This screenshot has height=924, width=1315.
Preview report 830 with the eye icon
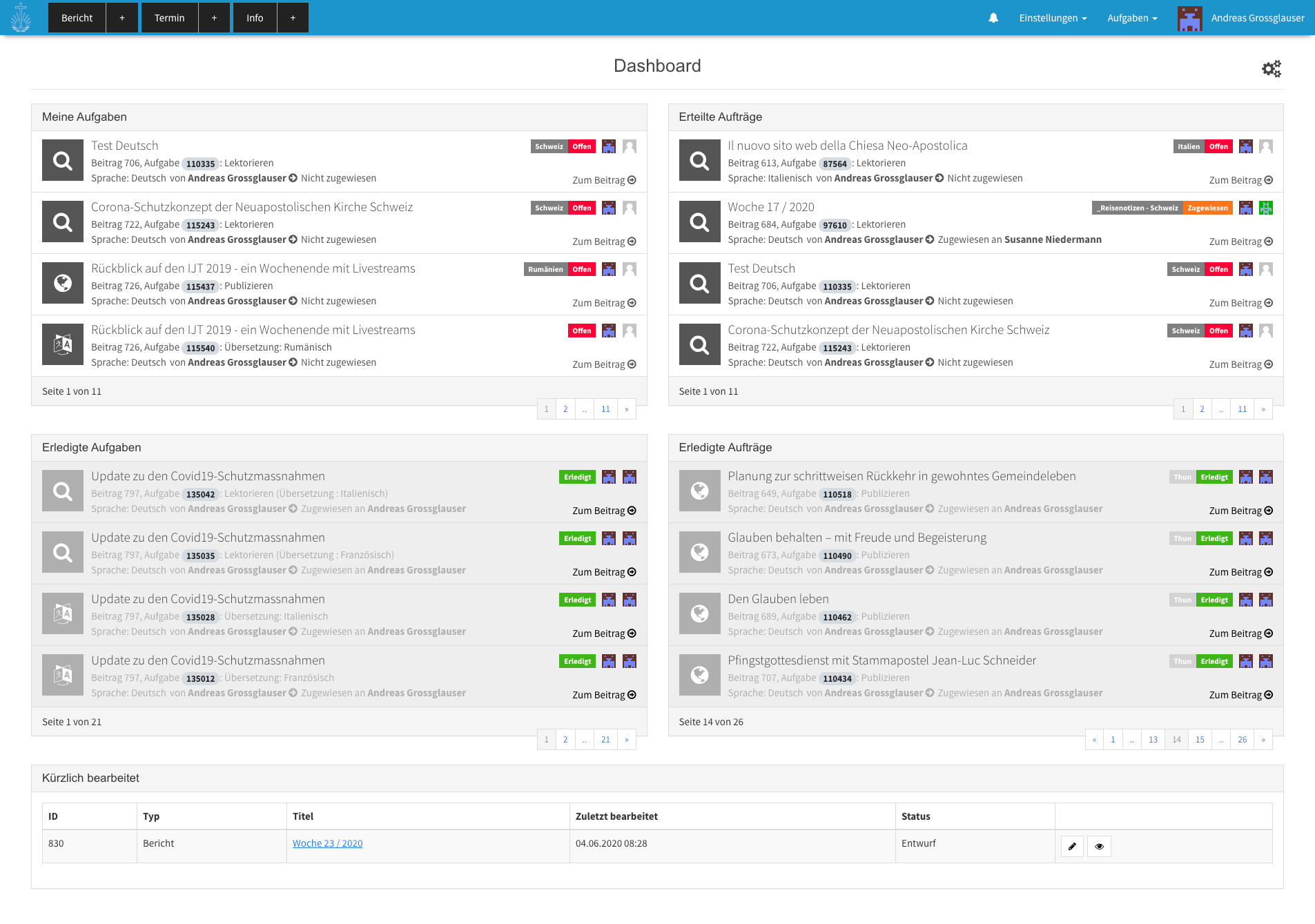(1099, 845)
